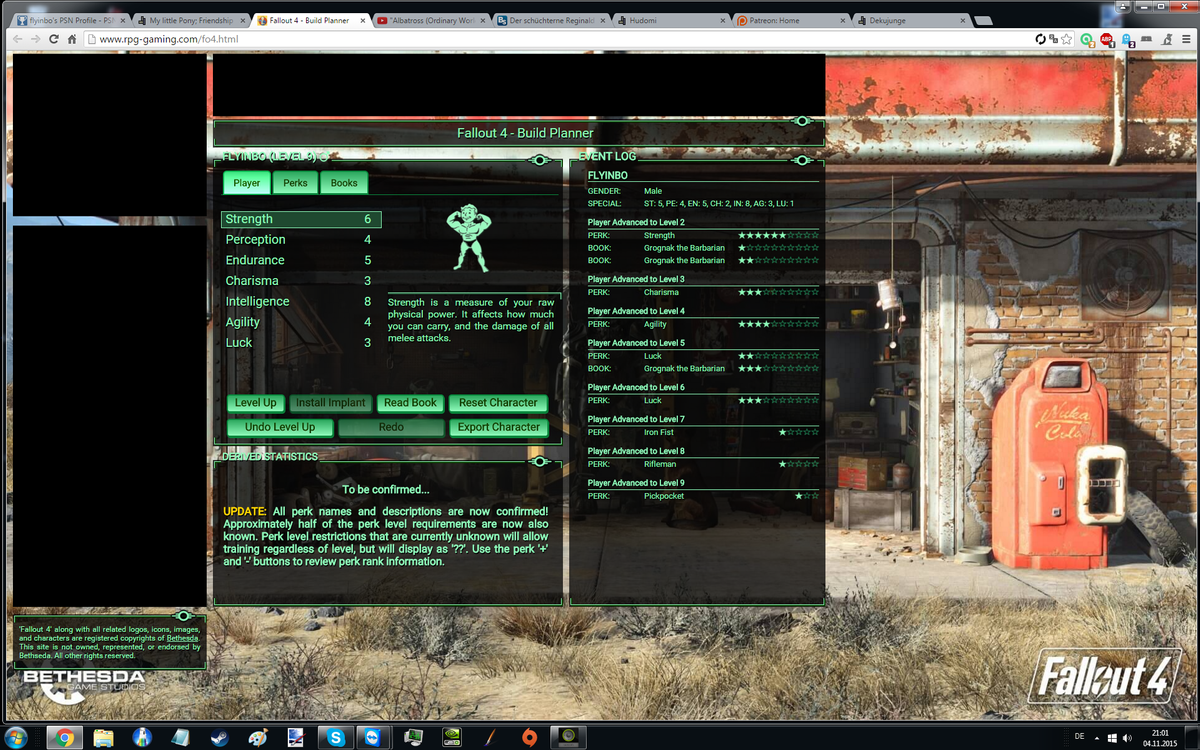Switch to the Dekujunge tab

coord(910,19)
